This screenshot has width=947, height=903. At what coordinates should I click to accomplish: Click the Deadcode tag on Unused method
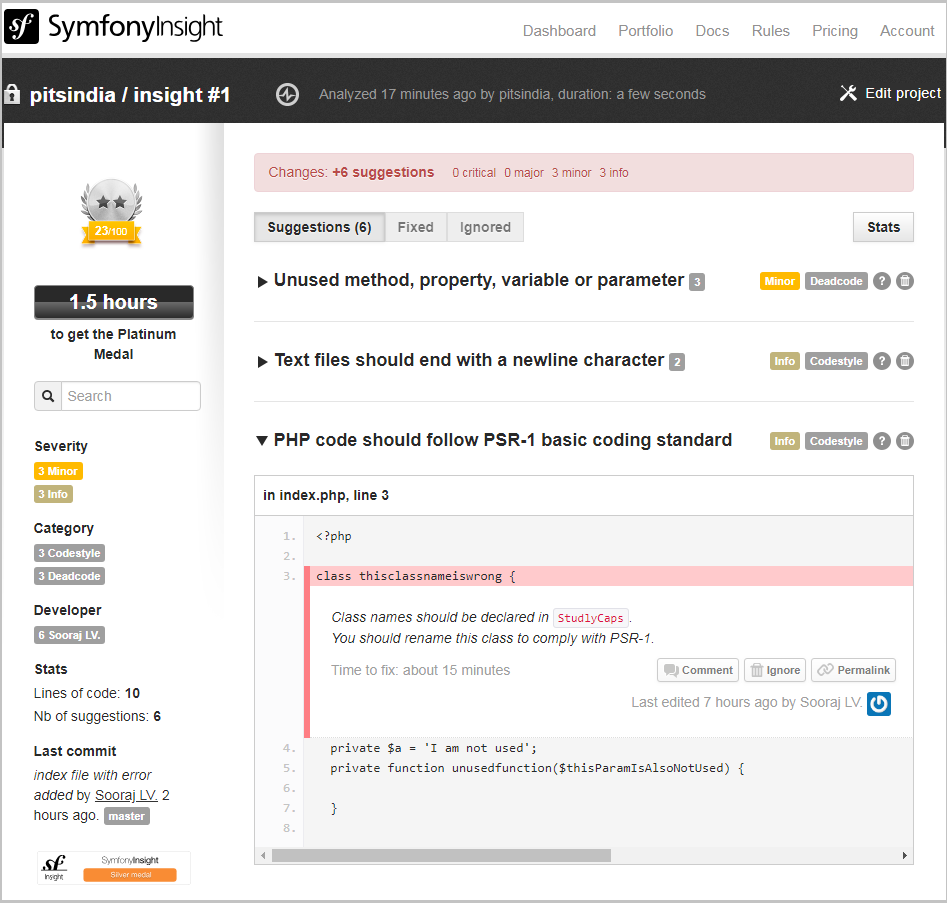click(836, 281)
